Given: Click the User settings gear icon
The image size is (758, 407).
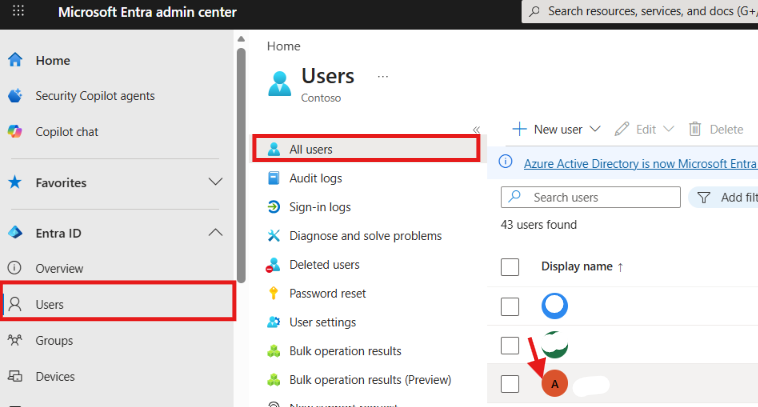Looking at the screenshot, I should (274, 322).
